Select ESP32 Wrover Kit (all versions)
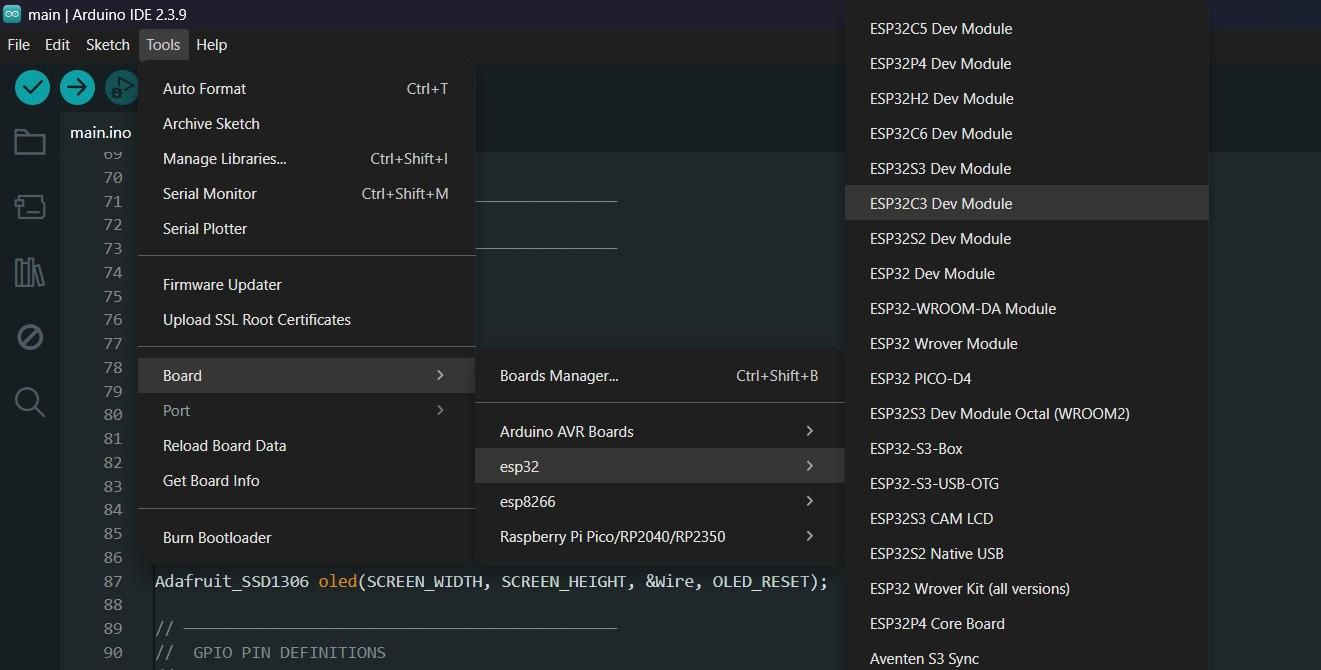Screen dimensions: 1321x670 pyautogui.click(x=1027, y=589)
